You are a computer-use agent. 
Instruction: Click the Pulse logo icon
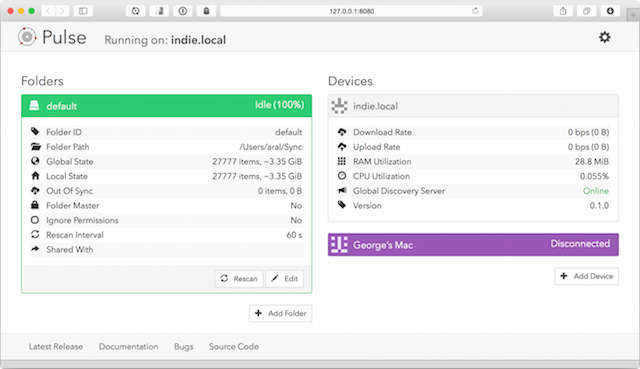coord(27,37)
